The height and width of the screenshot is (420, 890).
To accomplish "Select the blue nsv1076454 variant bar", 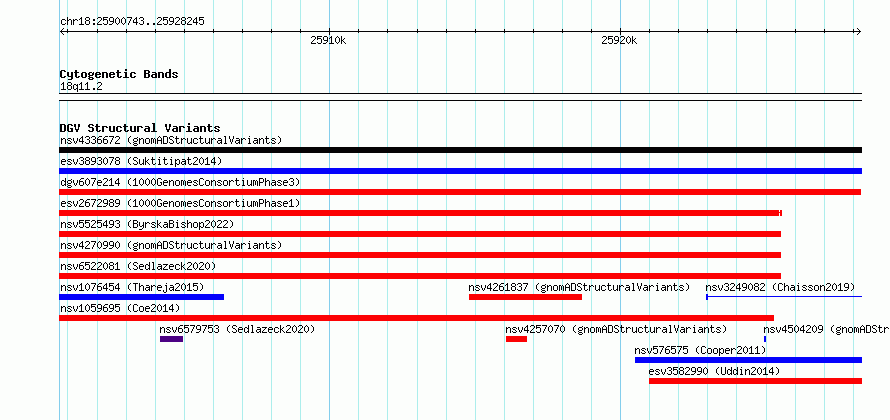I will 142,297.
